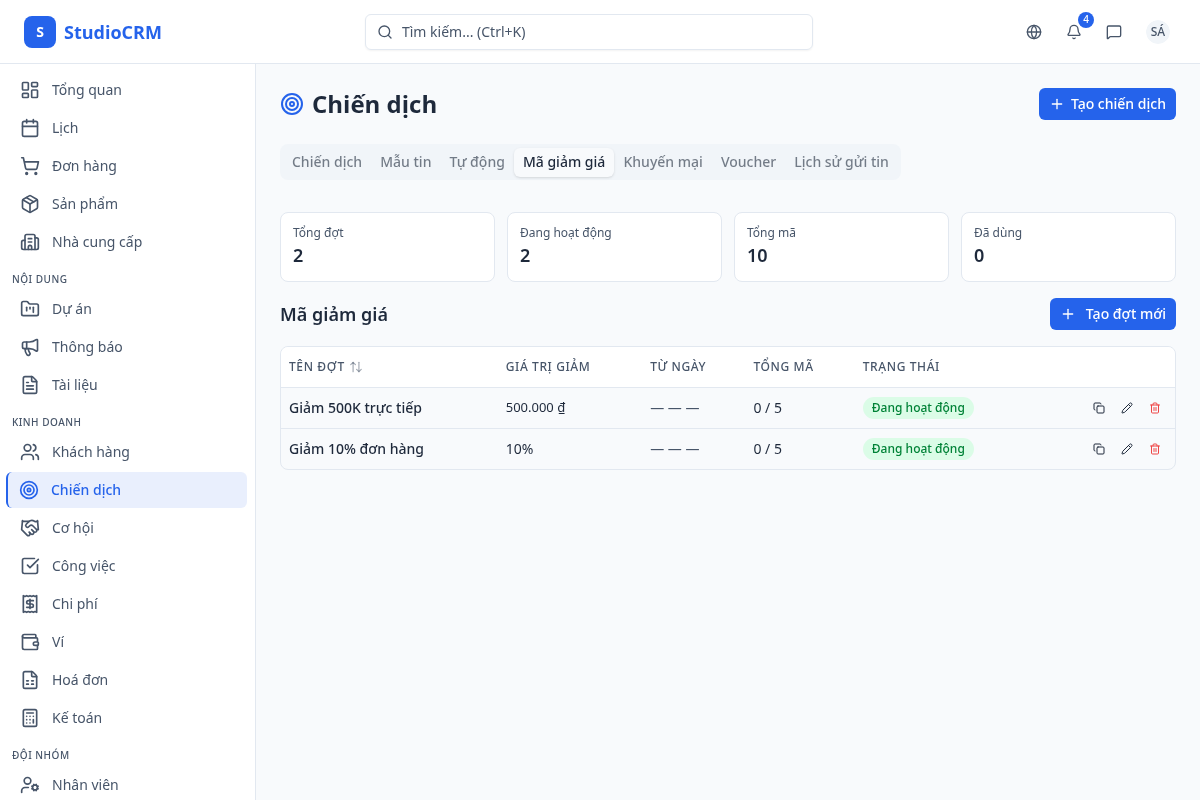Open Đơn hàng from the sidebar
This screenshot has height=800, width=1200.
coord(84,166)
